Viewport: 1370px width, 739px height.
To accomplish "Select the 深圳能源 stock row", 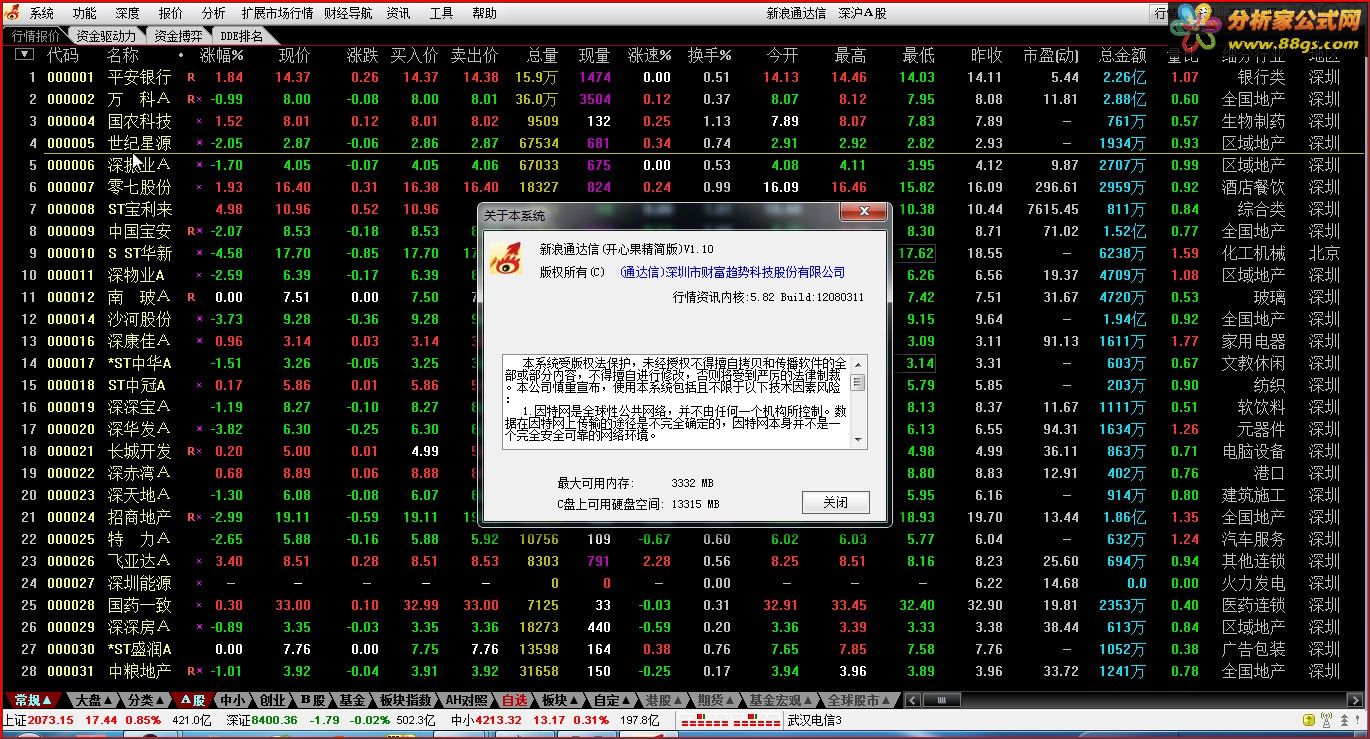I will [685, 583].
